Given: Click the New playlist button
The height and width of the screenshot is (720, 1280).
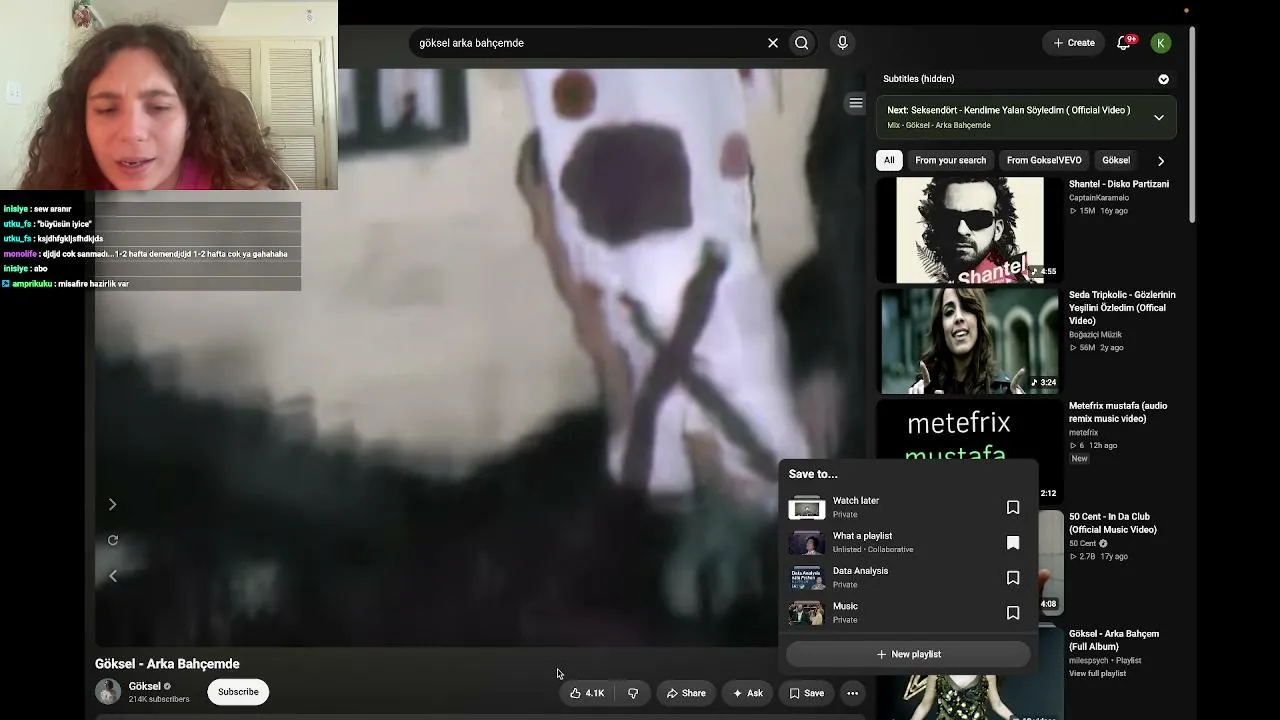Looking at the screenshot, I should (x=908, y=654).
